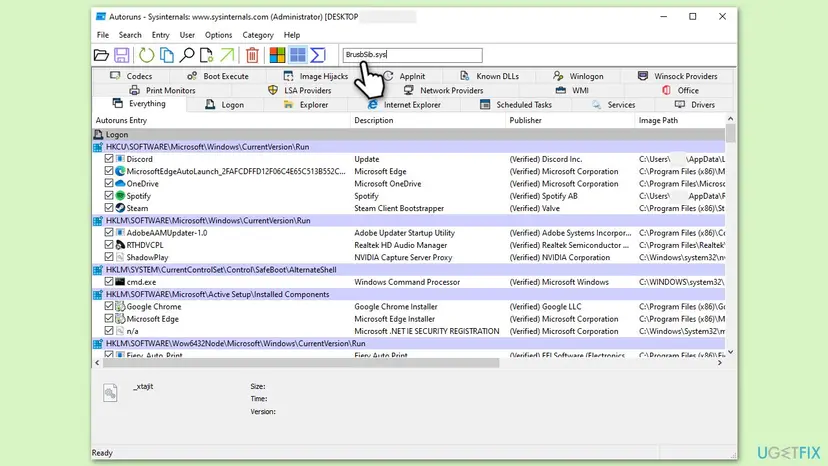
Task: Click the Jump to Entry arrow icon
Action: click(x=227, y=55)
